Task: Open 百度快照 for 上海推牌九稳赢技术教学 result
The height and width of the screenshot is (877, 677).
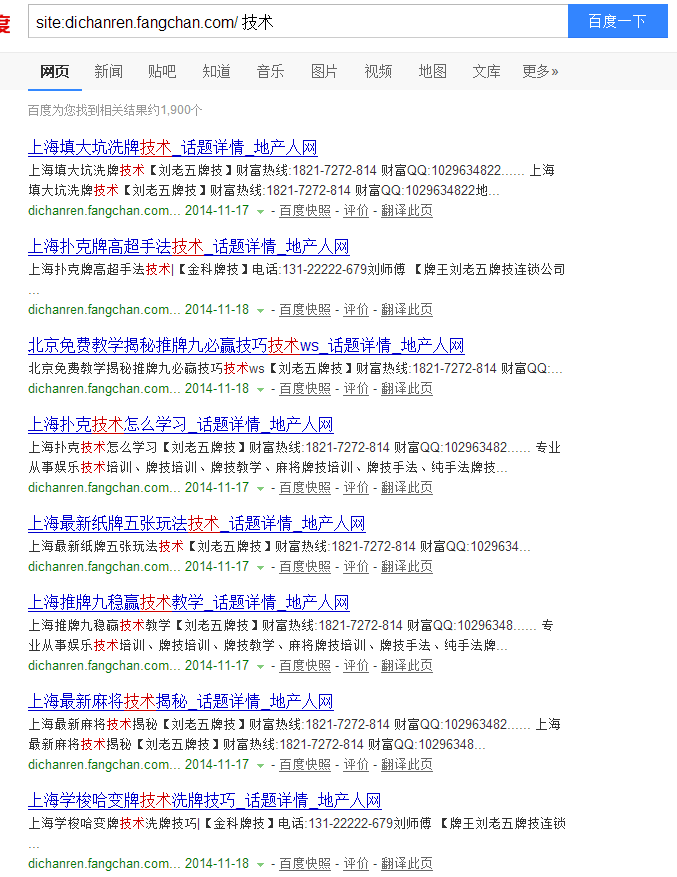Action: coord(305,666)
